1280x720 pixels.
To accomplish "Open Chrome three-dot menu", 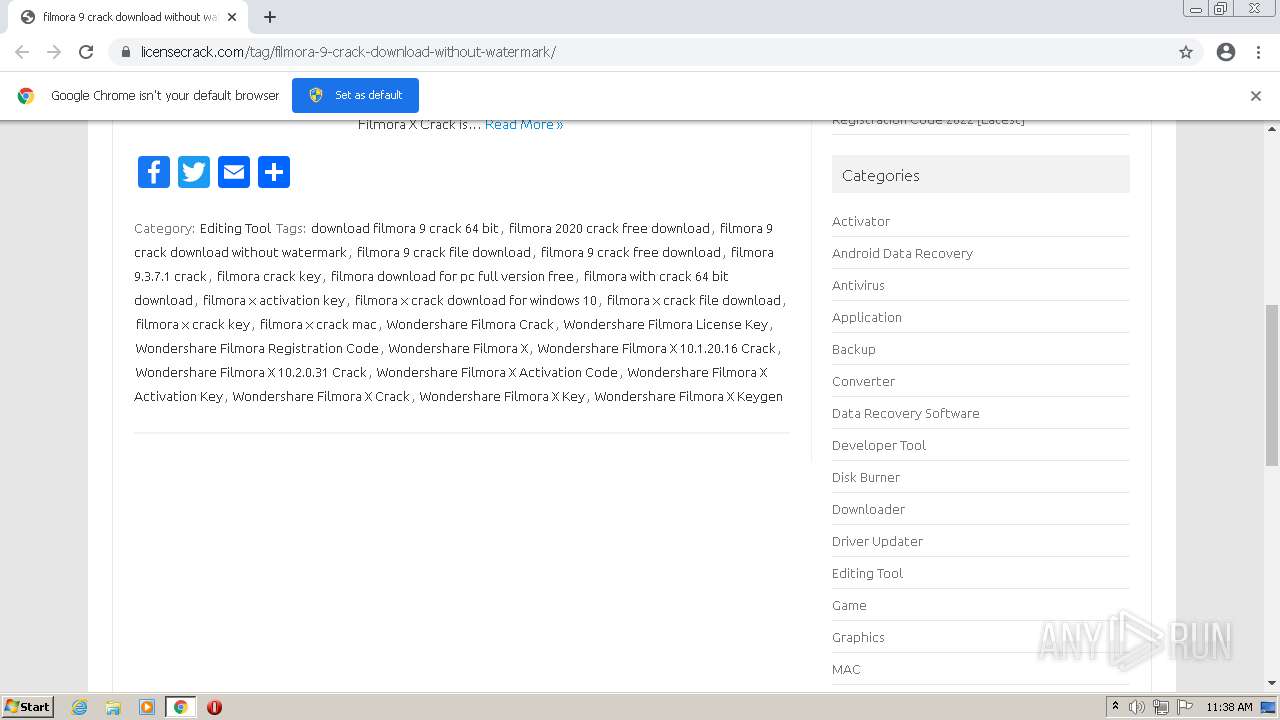I will (x=1258, y=52).
